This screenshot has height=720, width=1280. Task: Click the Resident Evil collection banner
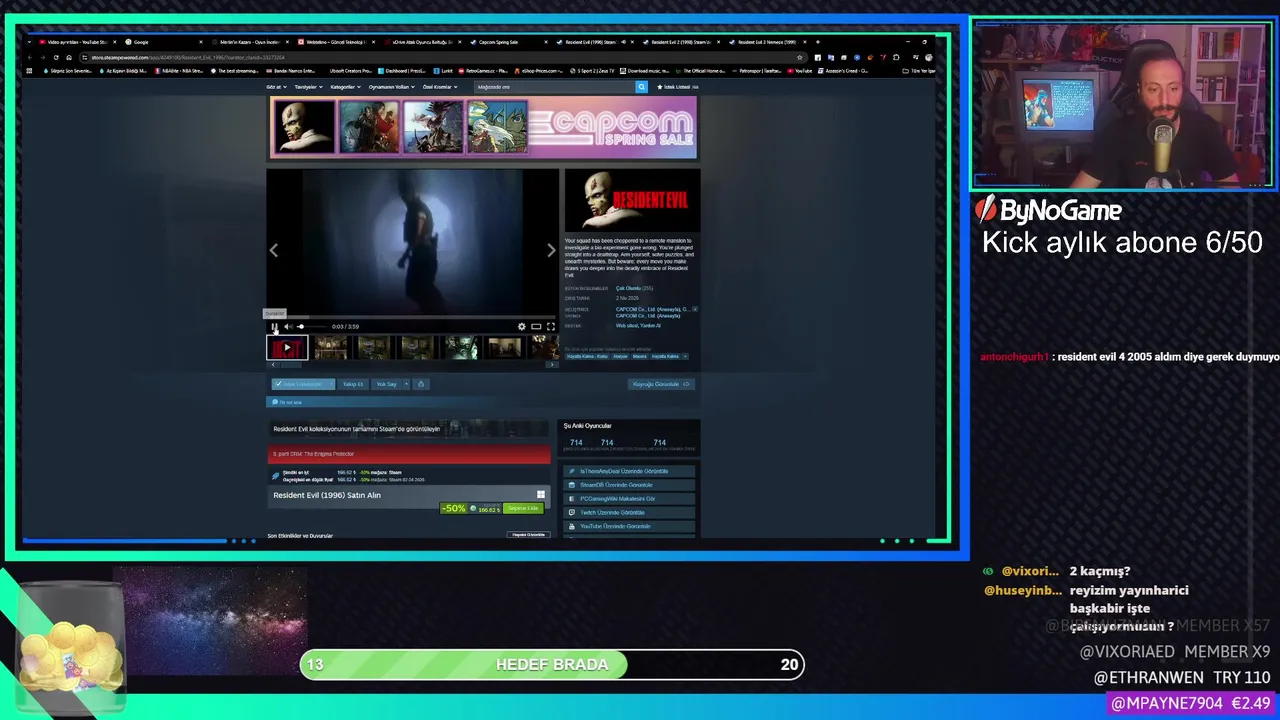click(409, 429)
